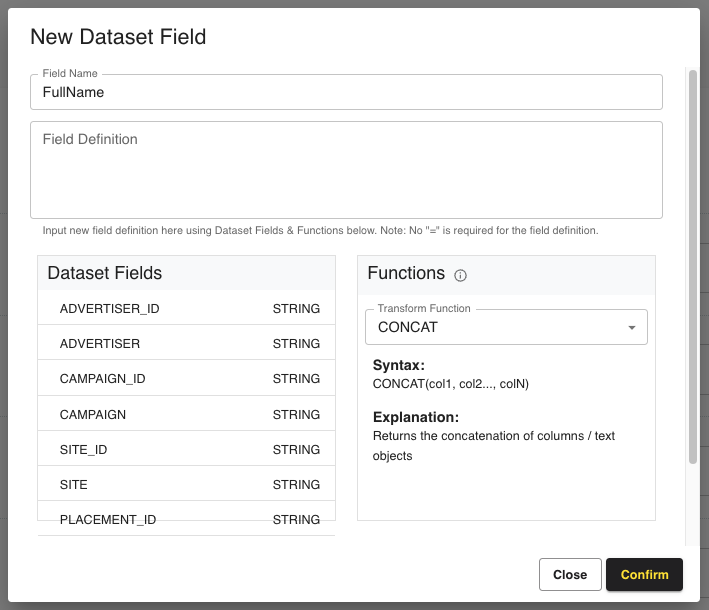This screenshot has width=709, height=610.
Task: Select the ADVERTISER_ID dataset field
Action: (x=187, y=309)
